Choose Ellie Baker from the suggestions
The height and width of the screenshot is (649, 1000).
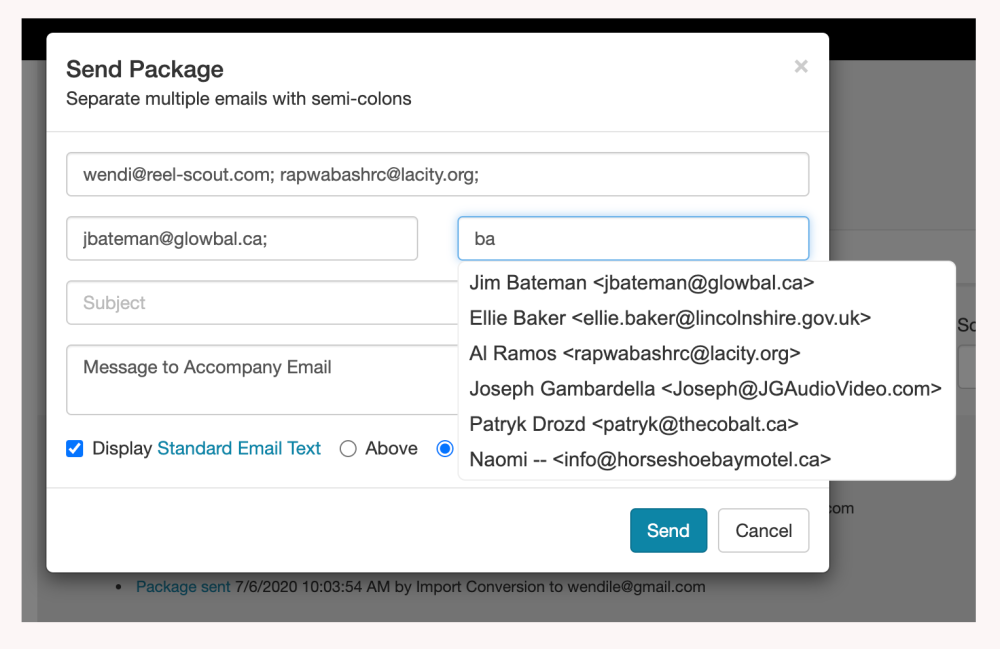point(670,318)
